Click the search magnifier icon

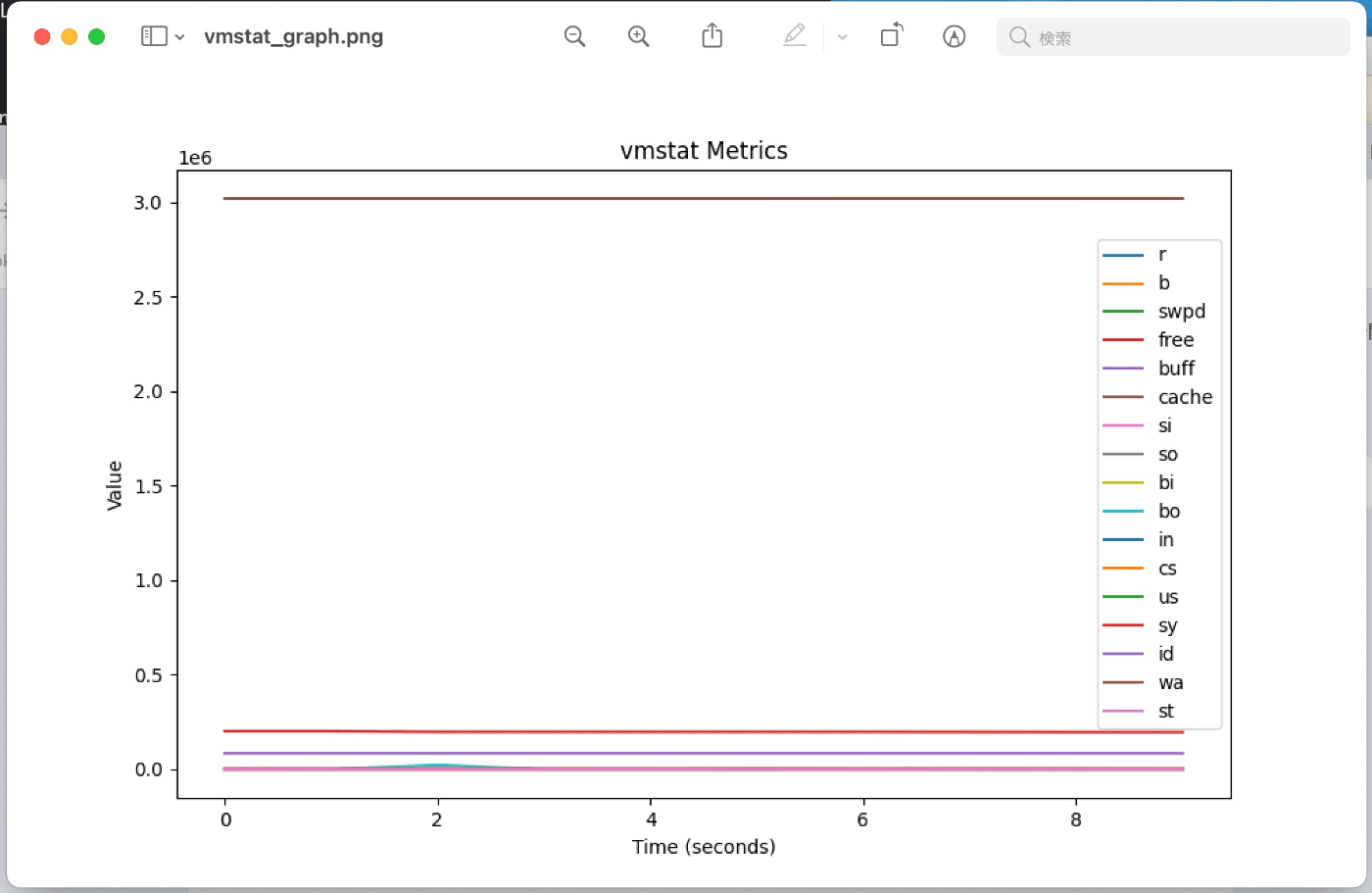1019,37
